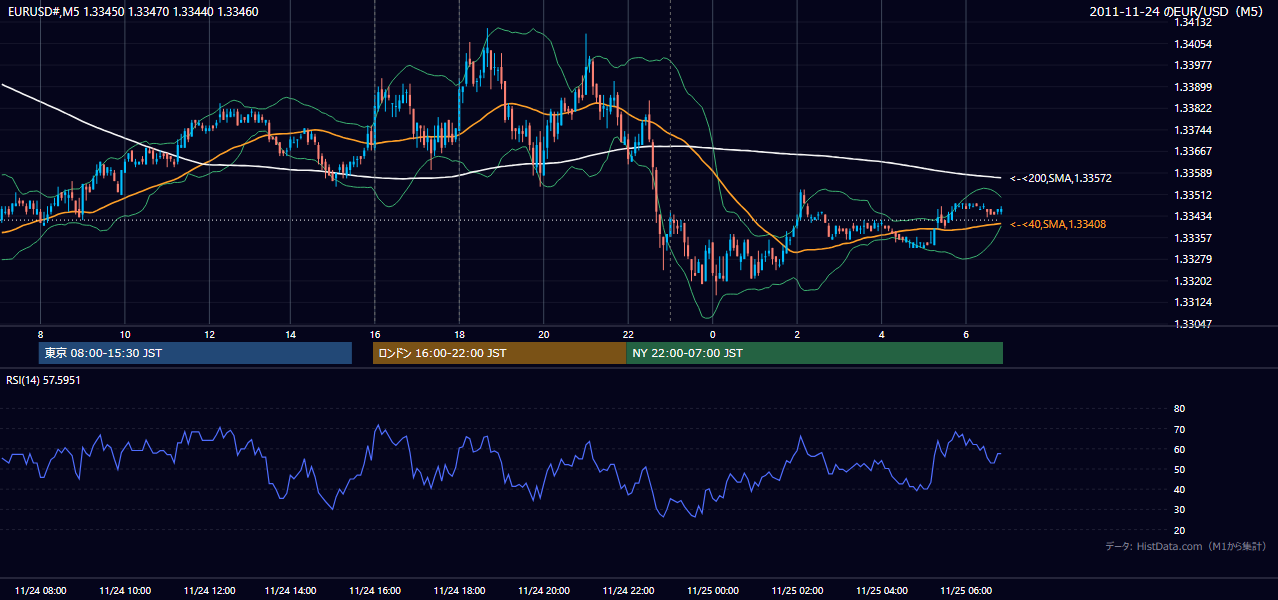Select the 200 SMA 1.33572 label
The image size is (1278, 600).
pos(1060,178)
